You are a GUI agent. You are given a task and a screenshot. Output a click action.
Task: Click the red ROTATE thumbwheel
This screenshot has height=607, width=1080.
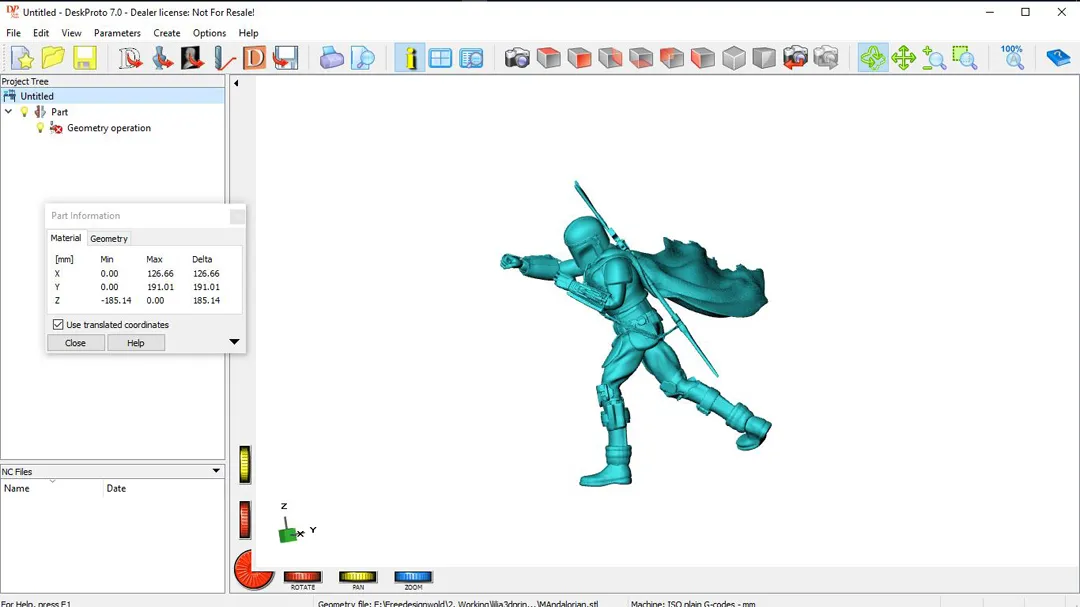(x=303, y=577)
